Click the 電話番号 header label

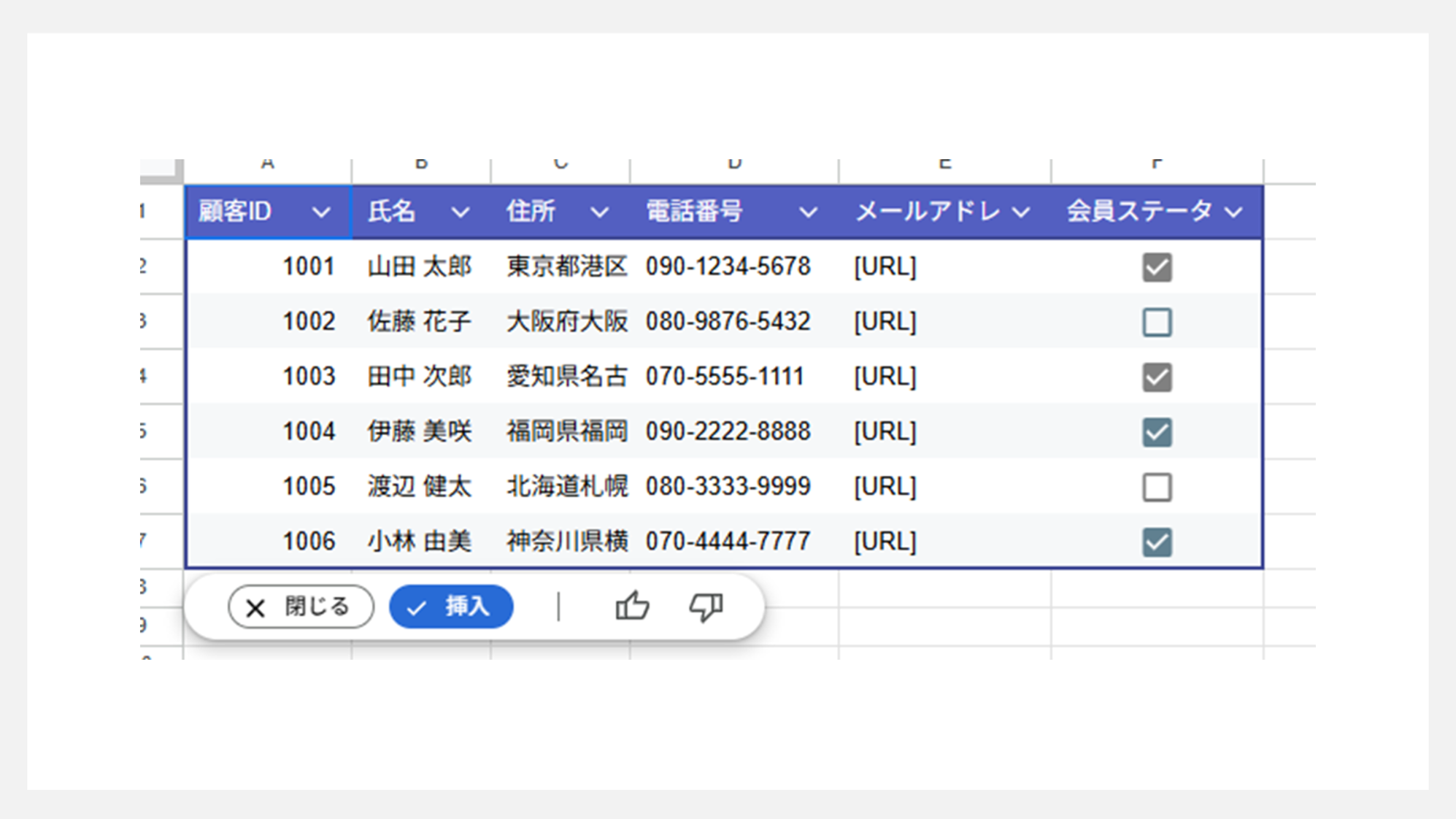[x=694, y=212]
